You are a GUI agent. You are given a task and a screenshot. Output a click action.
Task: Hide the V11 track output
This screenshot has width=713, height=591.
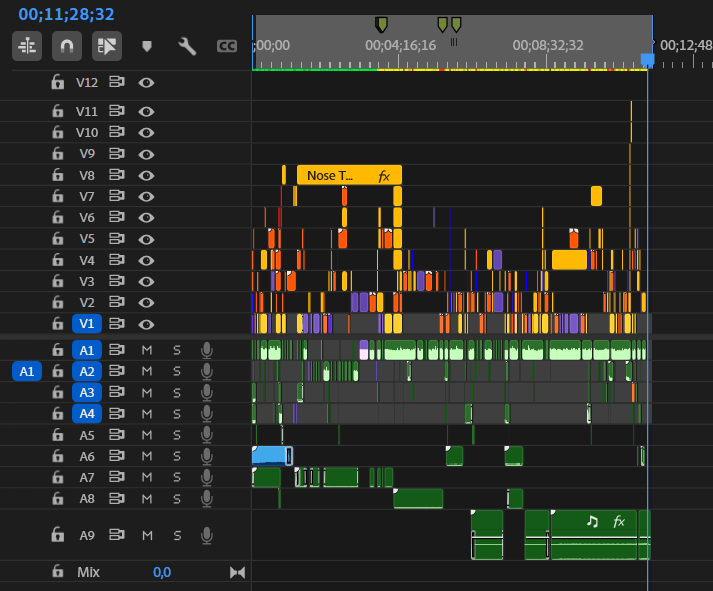tap(146, 111)
